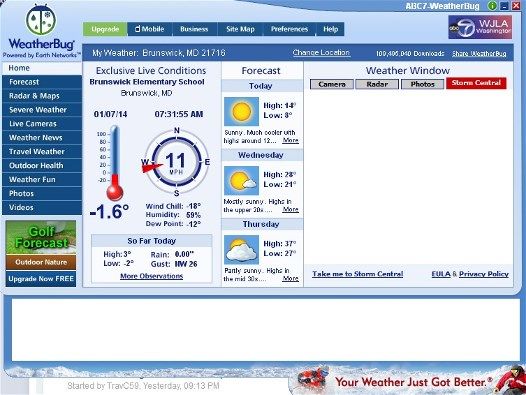Open Radar & Maps in sidebar
The image size is (526, 395).
42,96
